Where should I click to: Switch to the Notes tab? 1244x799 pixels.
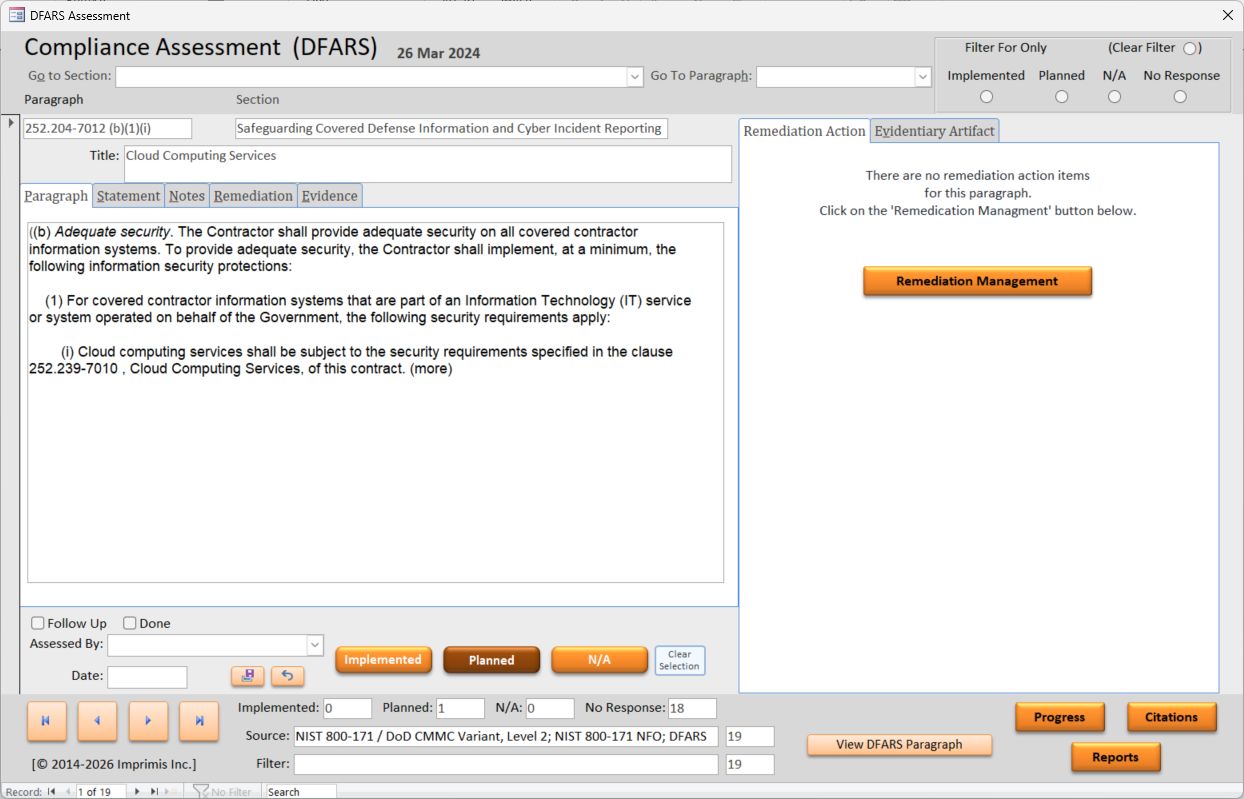187,196
